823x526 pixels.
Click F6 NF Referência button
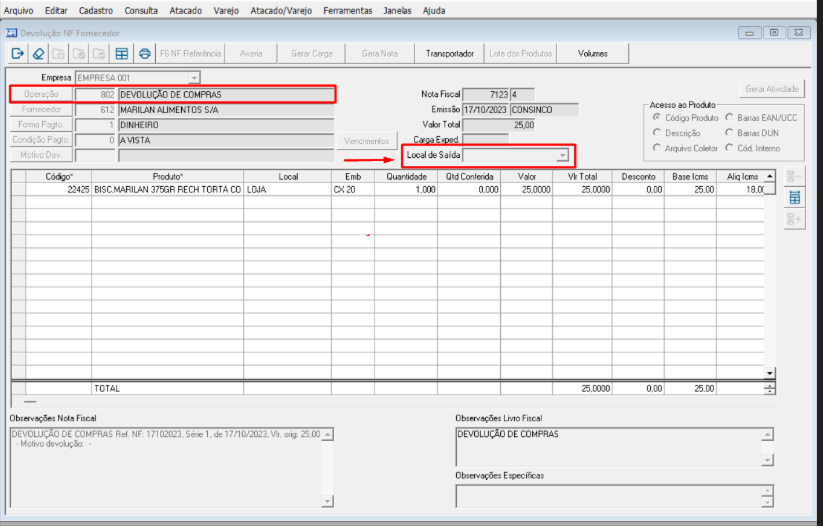(x=190, y=54)
